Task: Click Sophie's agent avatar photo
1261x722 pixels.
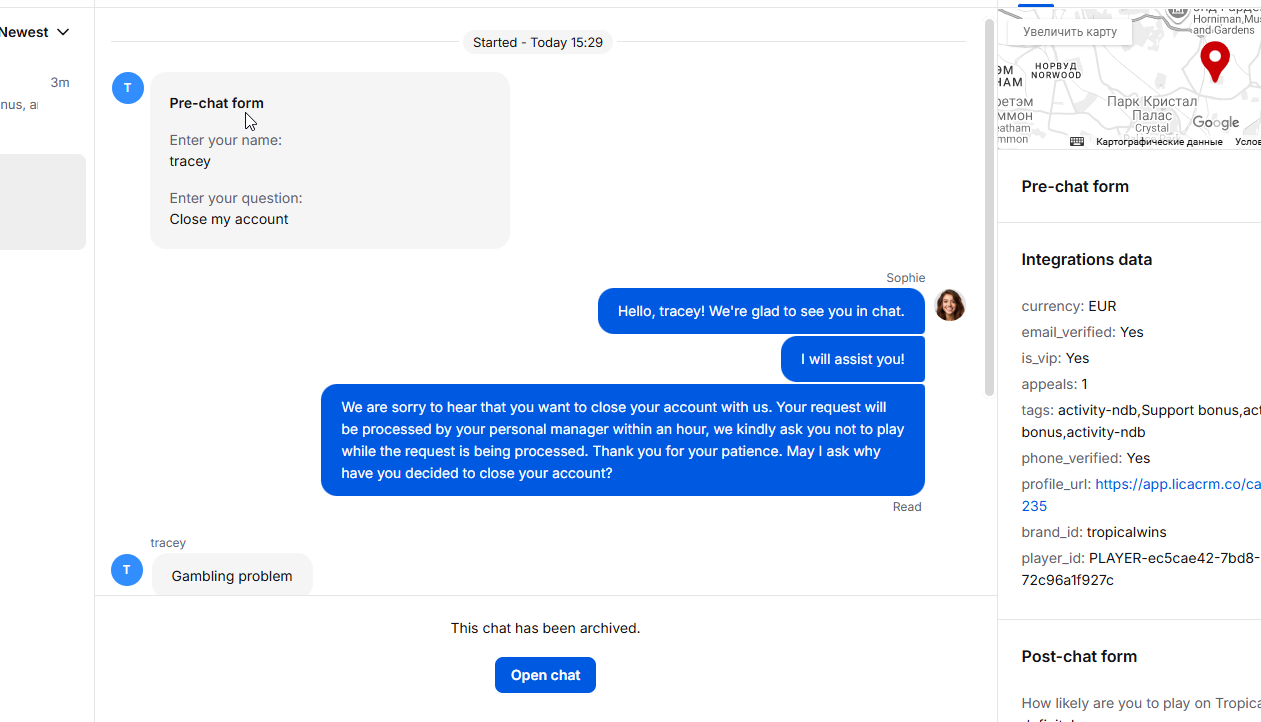Action: [x=950, y=305]
